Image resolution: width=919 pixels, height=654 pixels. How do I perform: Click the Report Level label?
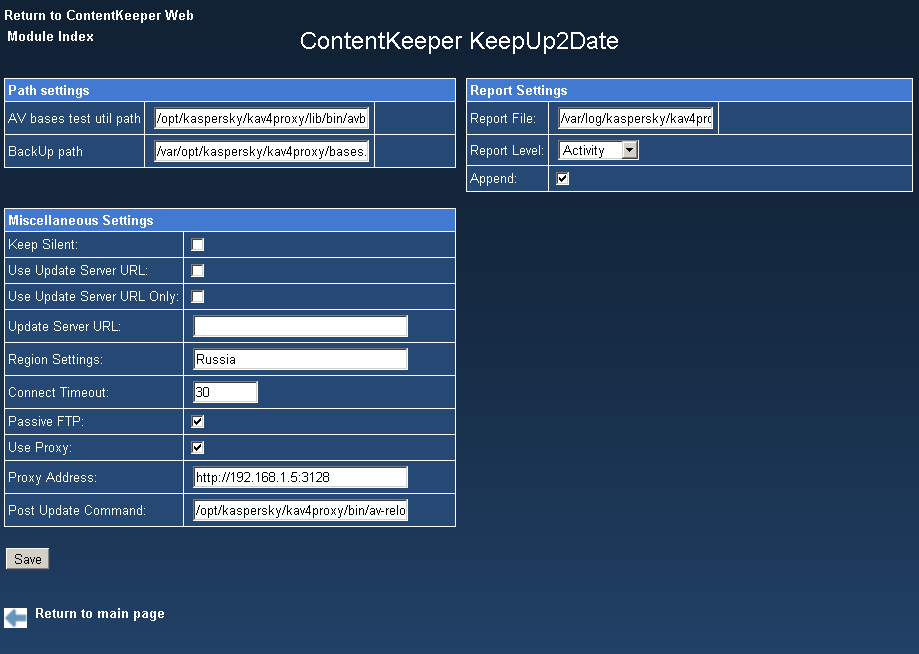506,151
